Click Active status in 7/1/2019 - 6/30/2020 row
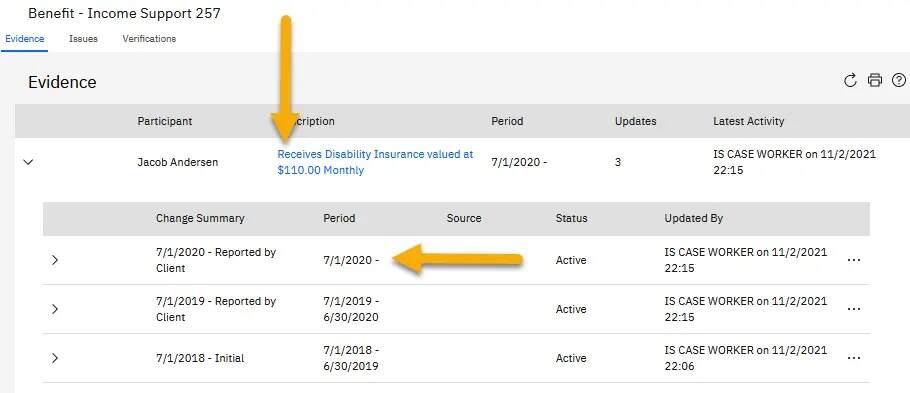910x393 pixels. pos(571,309)
